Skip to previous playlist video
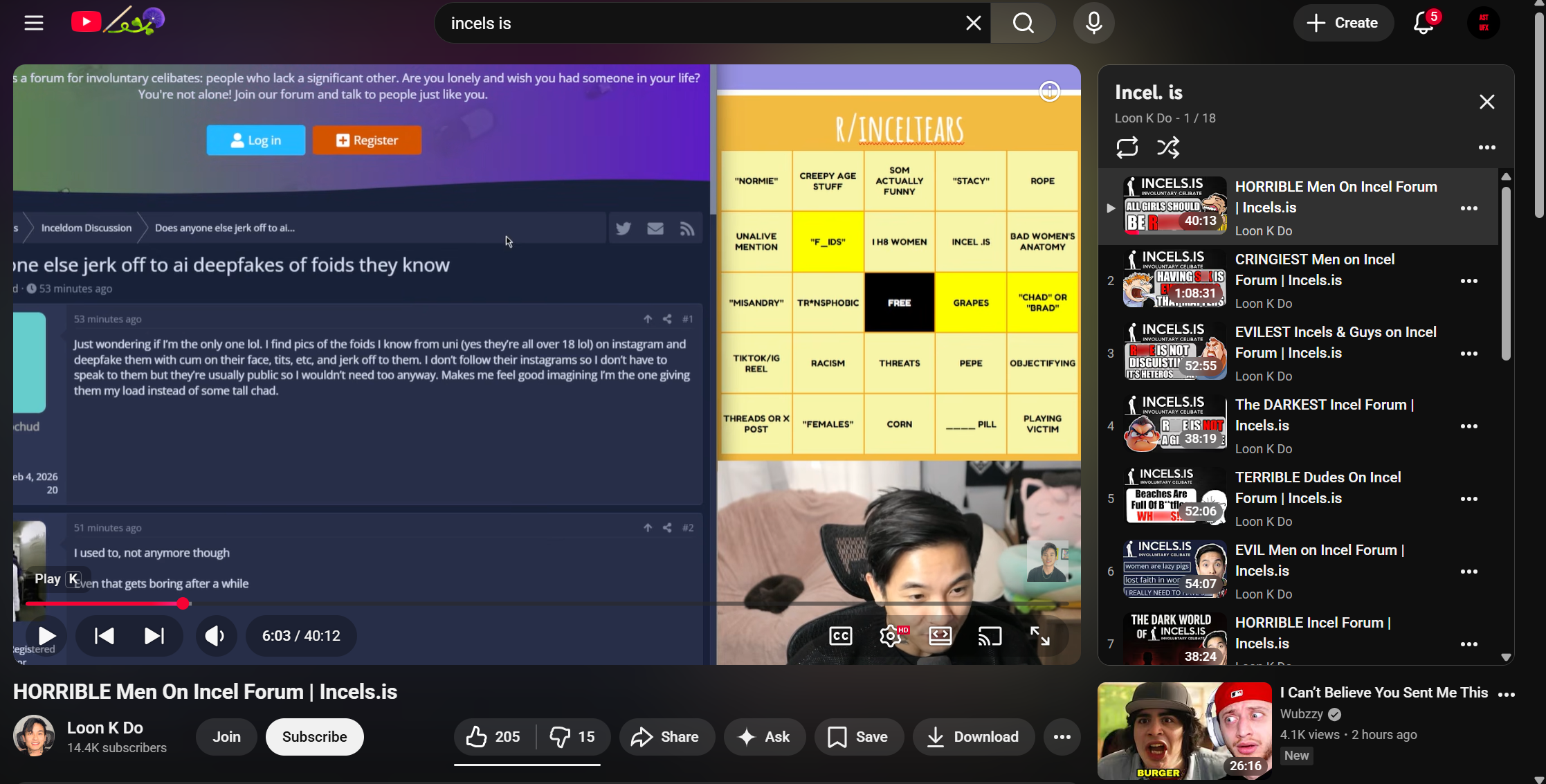Viewport: 1546px width, 784px height. (x=104, y=635)
